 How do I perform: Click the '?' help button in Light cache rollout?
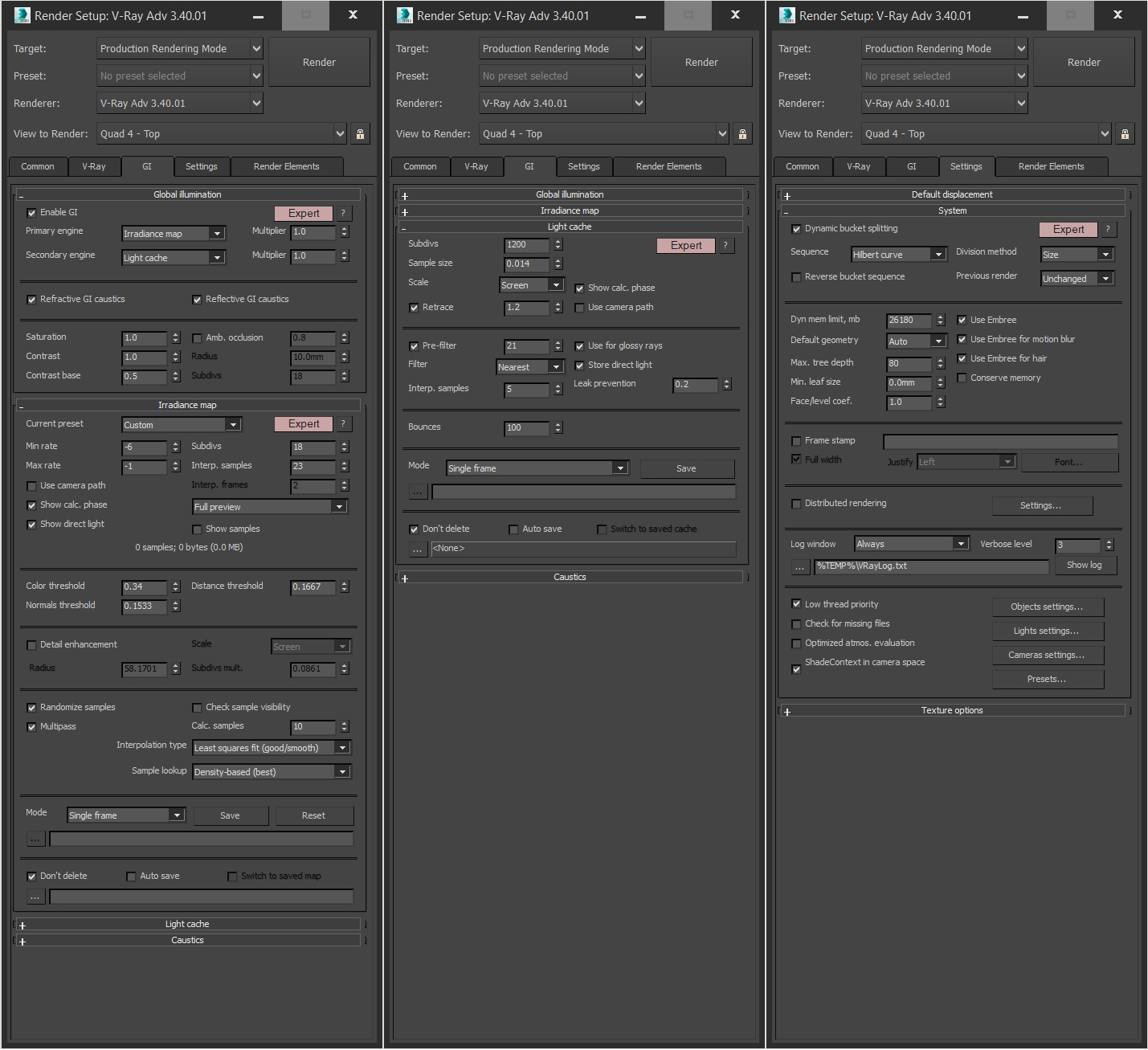pos(725,245)
